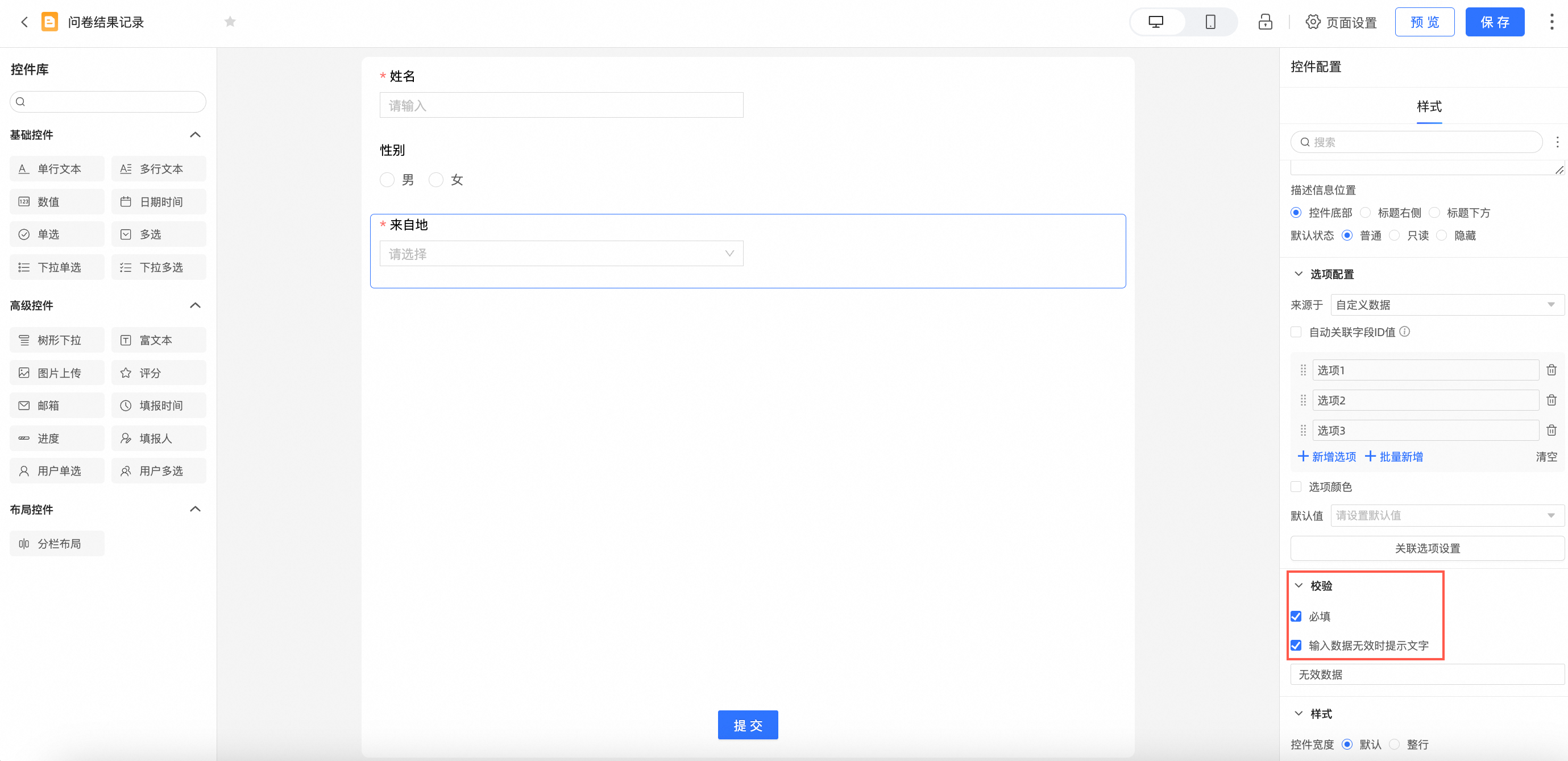Open the 来自地 请选择 dropdown
1568x761 pixels.
pos(561,253)
